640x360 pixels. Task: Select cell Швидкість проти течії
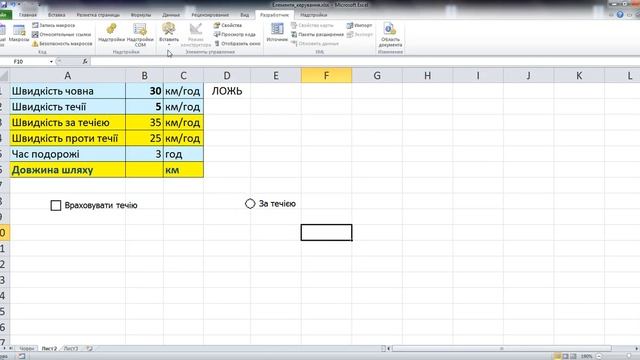tap(68, 138)
